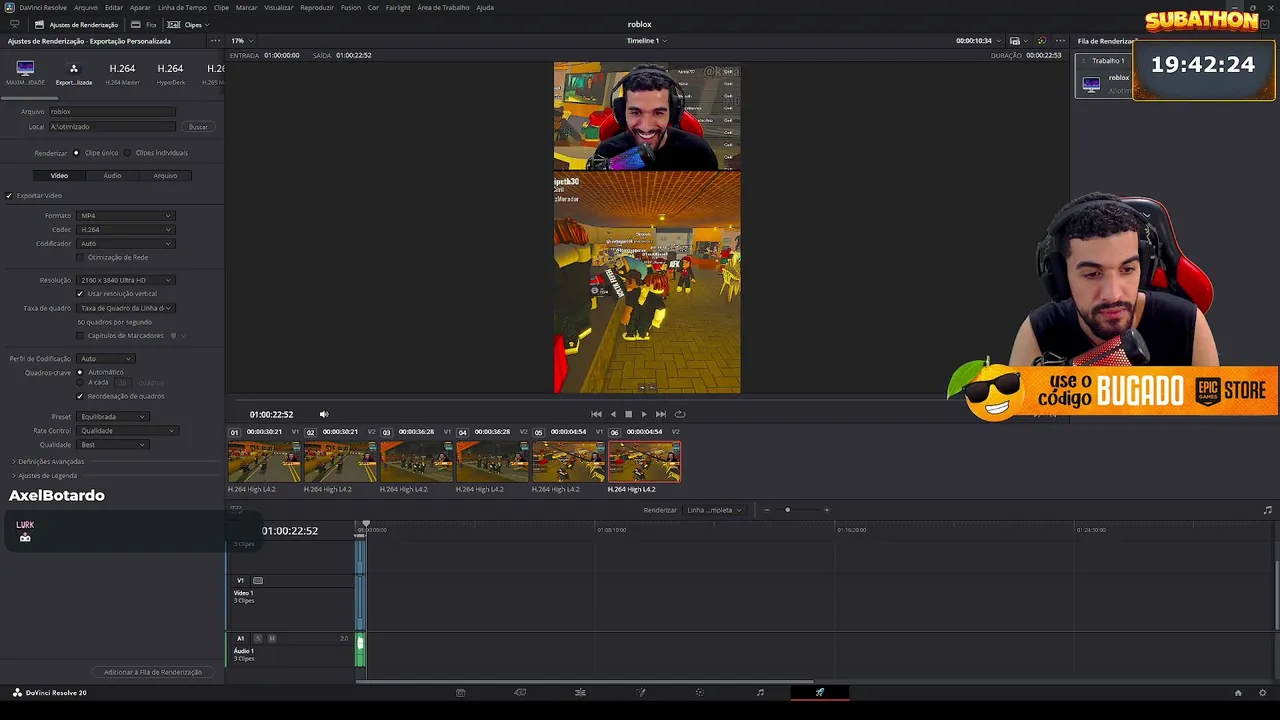
Task: Play the viewer forward
Action: [643, 414]
